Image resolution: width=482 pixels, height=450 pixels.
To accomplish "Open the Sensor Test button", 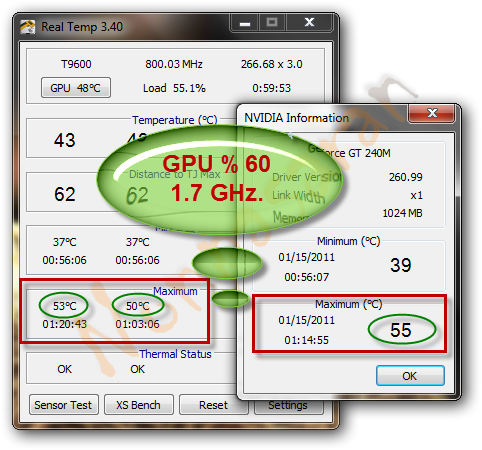I will [64, 405].
